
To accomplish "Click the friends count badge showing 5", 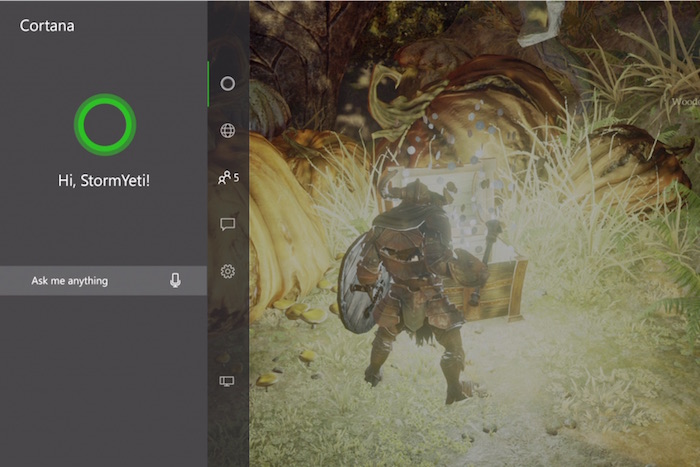I will click(236, 178).
